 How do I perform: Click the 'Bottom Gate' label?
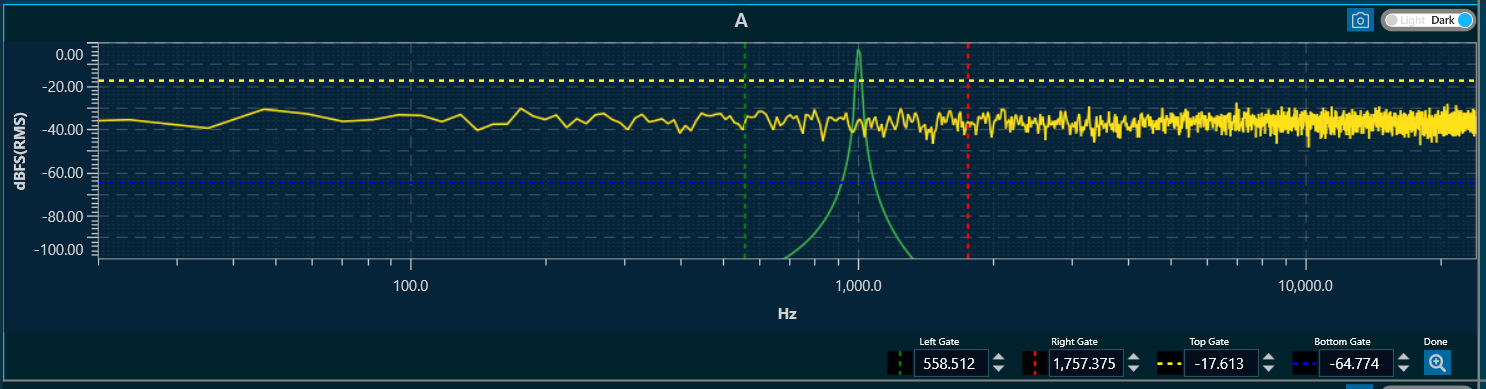click(1343, 342)
